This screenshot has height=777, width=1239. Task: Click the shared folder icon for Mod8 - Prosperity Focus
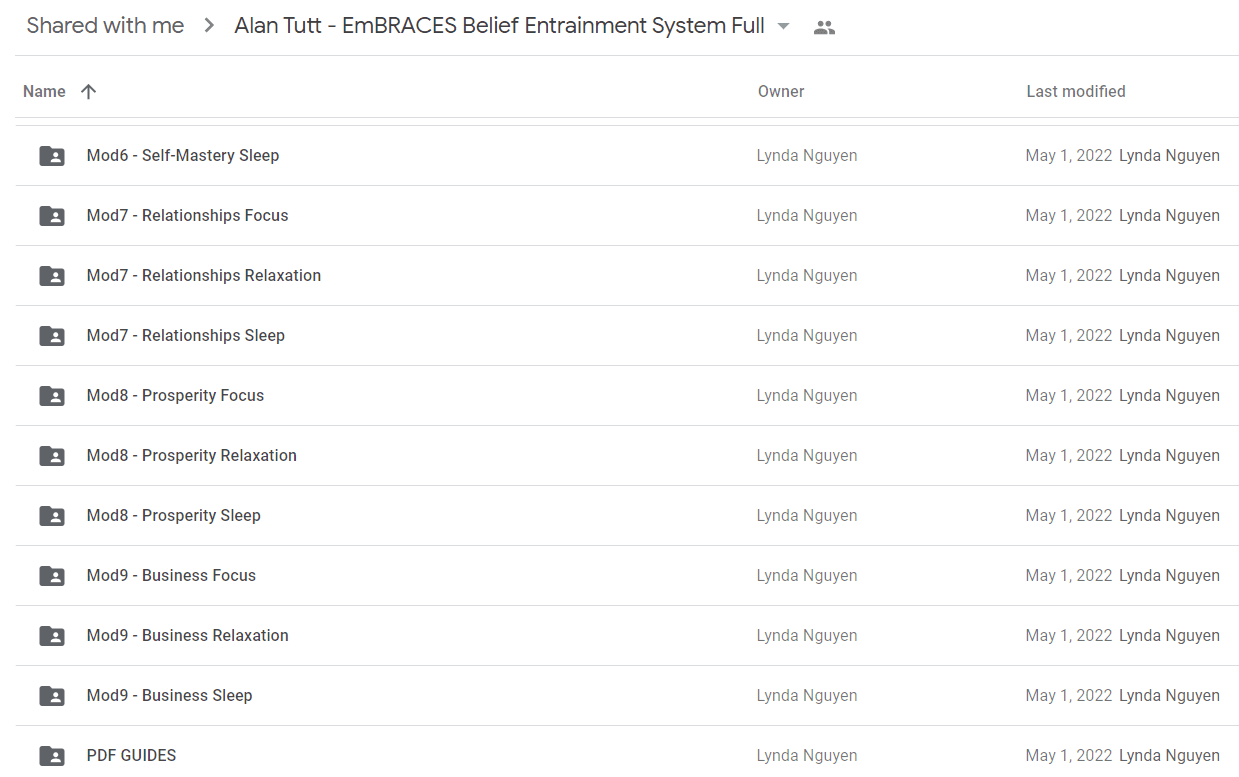pos(52,396)
